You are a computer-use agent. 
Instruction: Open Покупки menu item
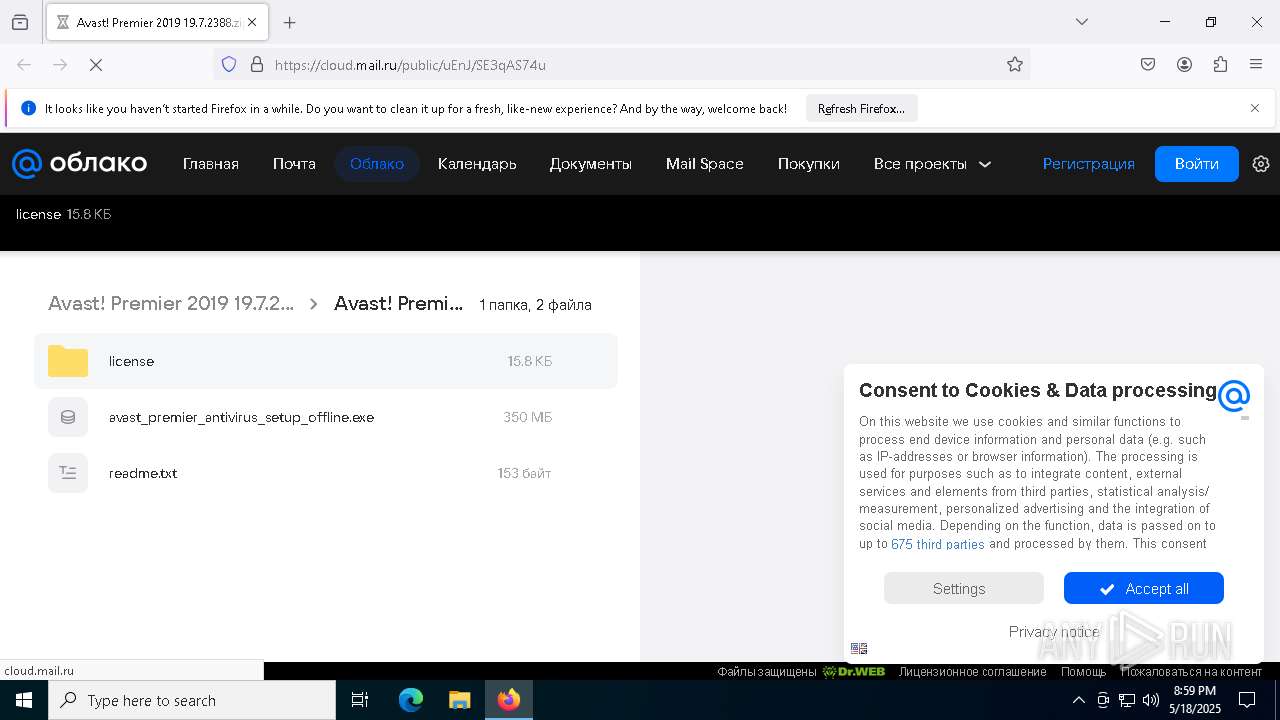pos(809,164)
